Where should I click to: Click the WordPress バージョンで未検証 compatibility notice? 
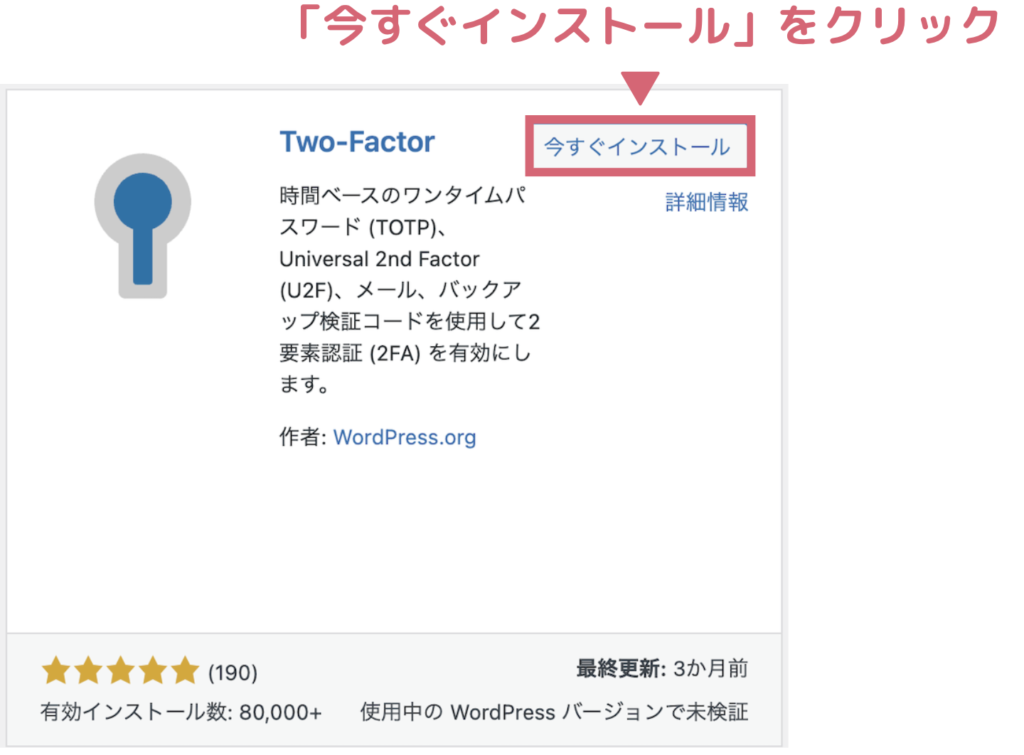click(600, 712)
